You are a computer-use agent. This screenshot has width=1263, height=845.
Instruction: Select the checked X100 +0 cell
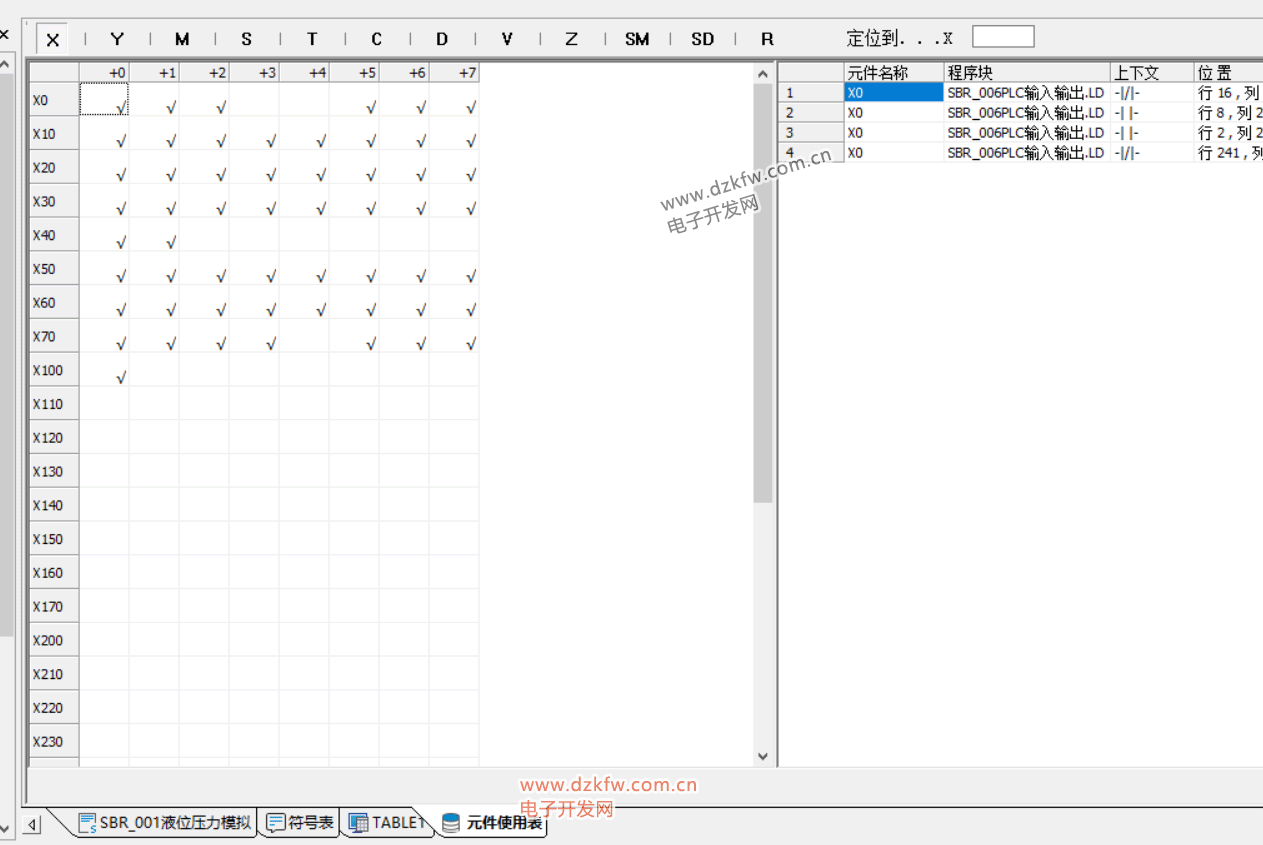click(x=105, y=371)
